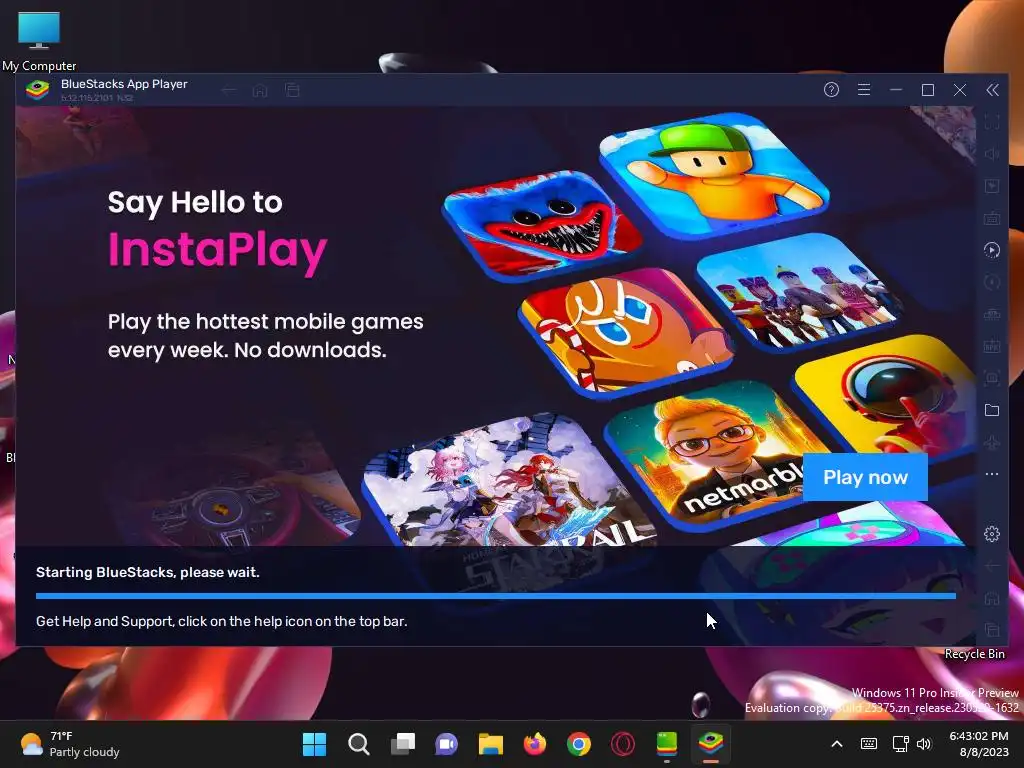Click the back arrow in BlueStacks title bar
Image resolution: width=1024 pixels, height=768 pixels.
coord(228,90)
